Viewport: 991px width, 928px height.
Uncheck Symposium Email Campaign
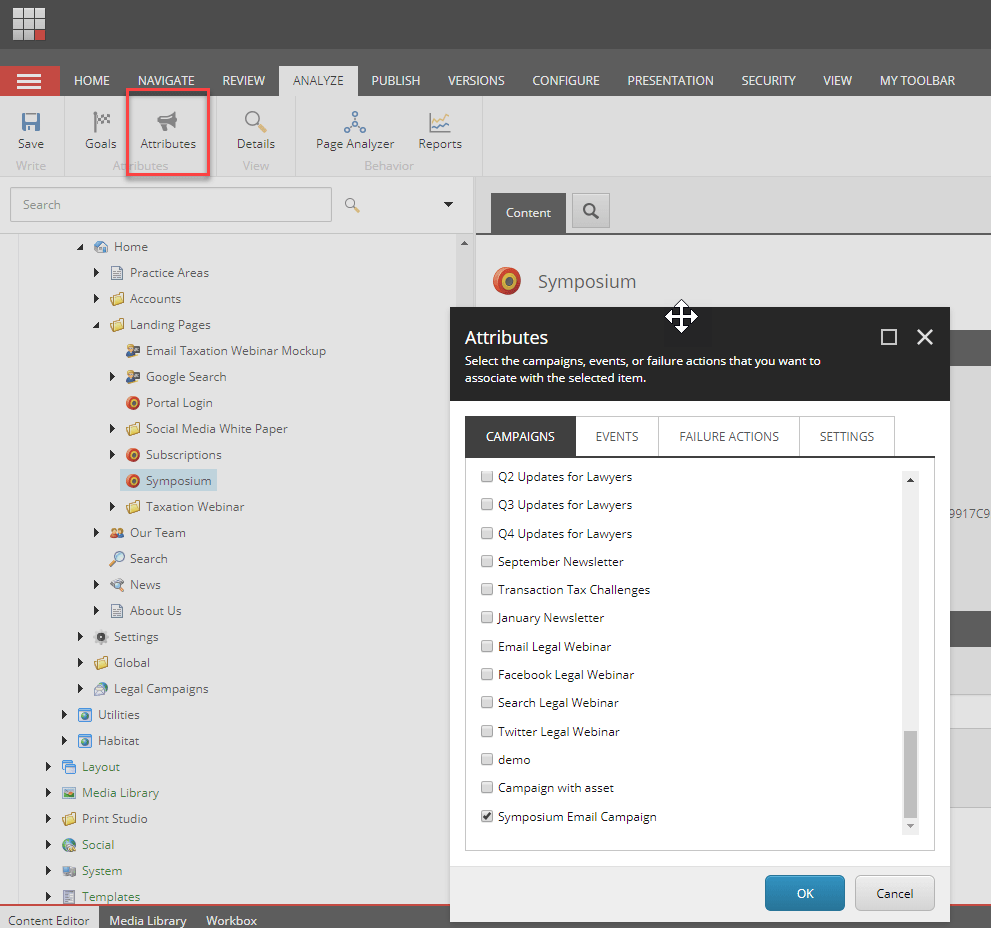[487, 816]
